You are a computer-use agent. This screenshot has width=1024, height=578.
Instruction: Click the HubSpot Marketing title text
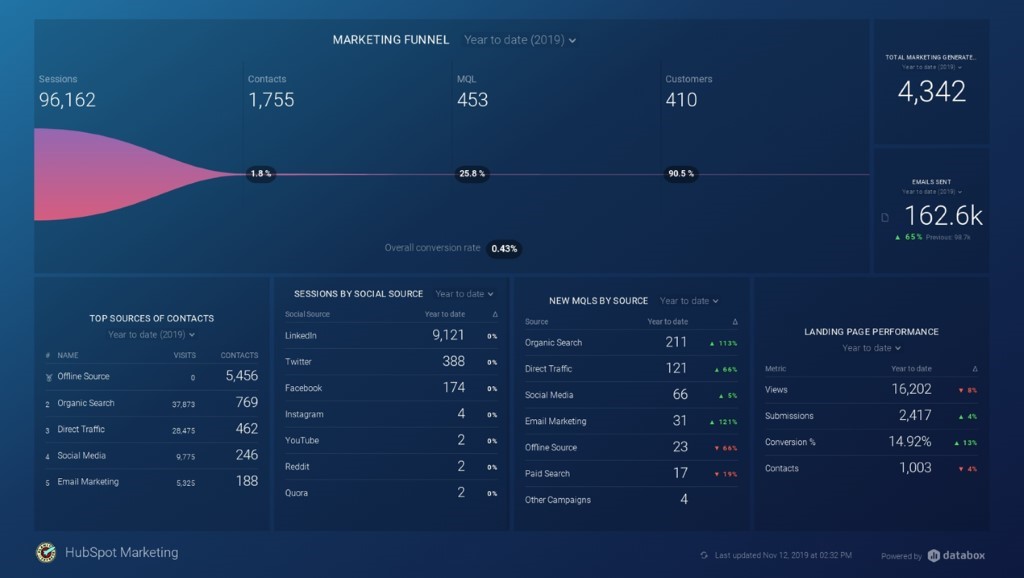click(121, 553)
